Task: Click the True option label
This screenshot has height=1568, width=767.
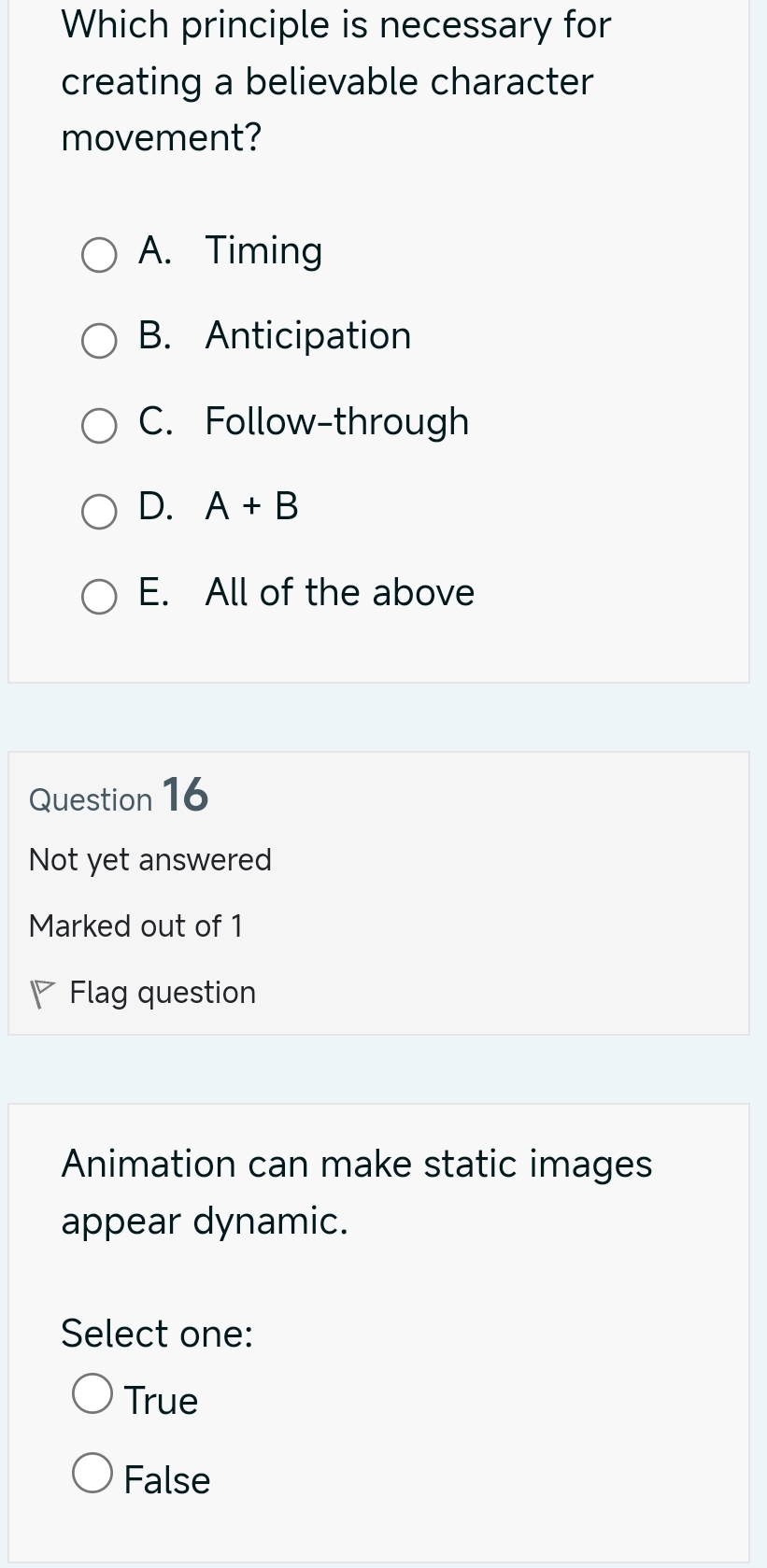Action: pos(162,1400)
